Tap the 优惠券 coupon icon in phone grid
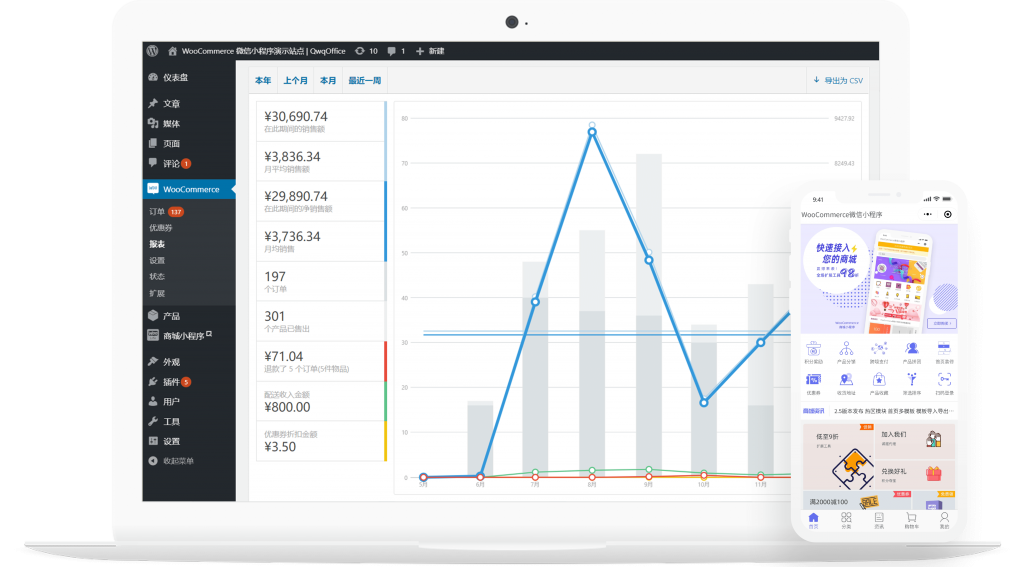Viewport: 1024px width, 567px height. tap(813, 383)
